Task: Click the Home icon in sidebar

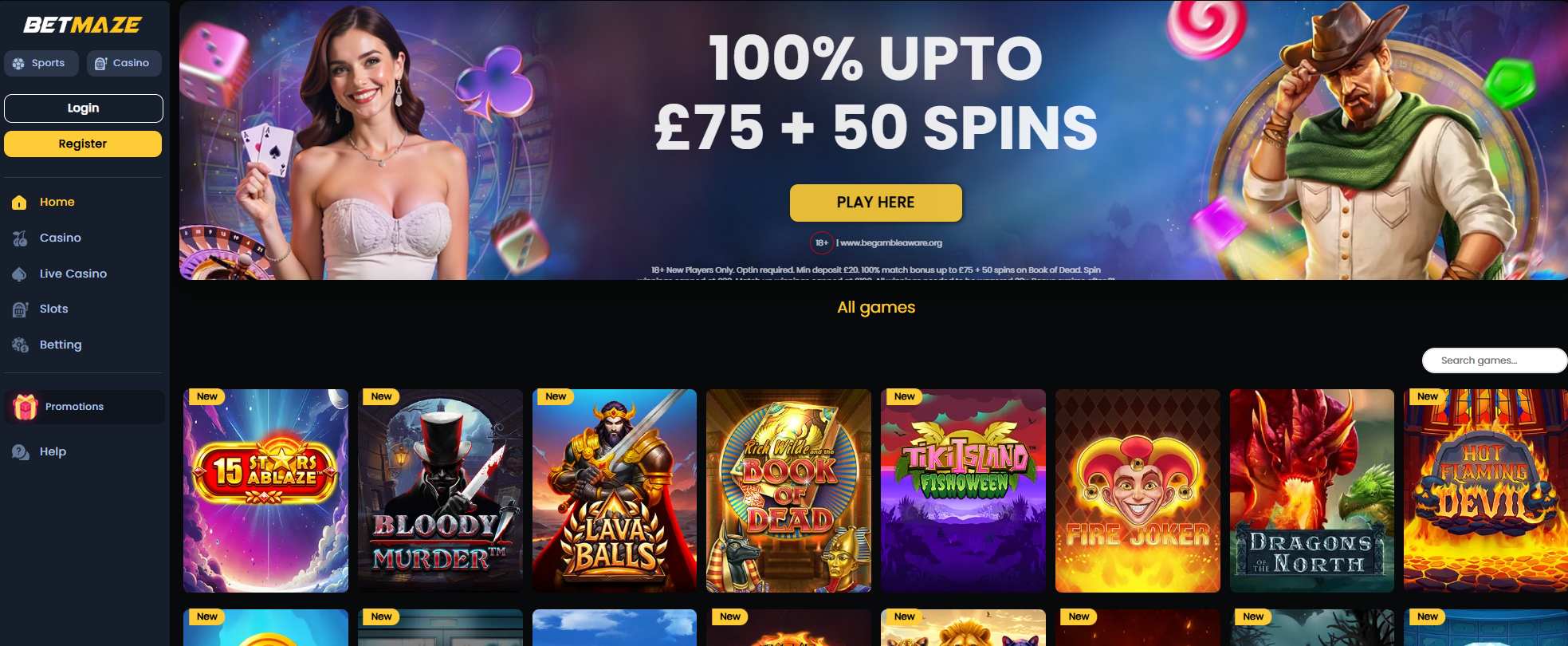Action: (x=20, y=203)
